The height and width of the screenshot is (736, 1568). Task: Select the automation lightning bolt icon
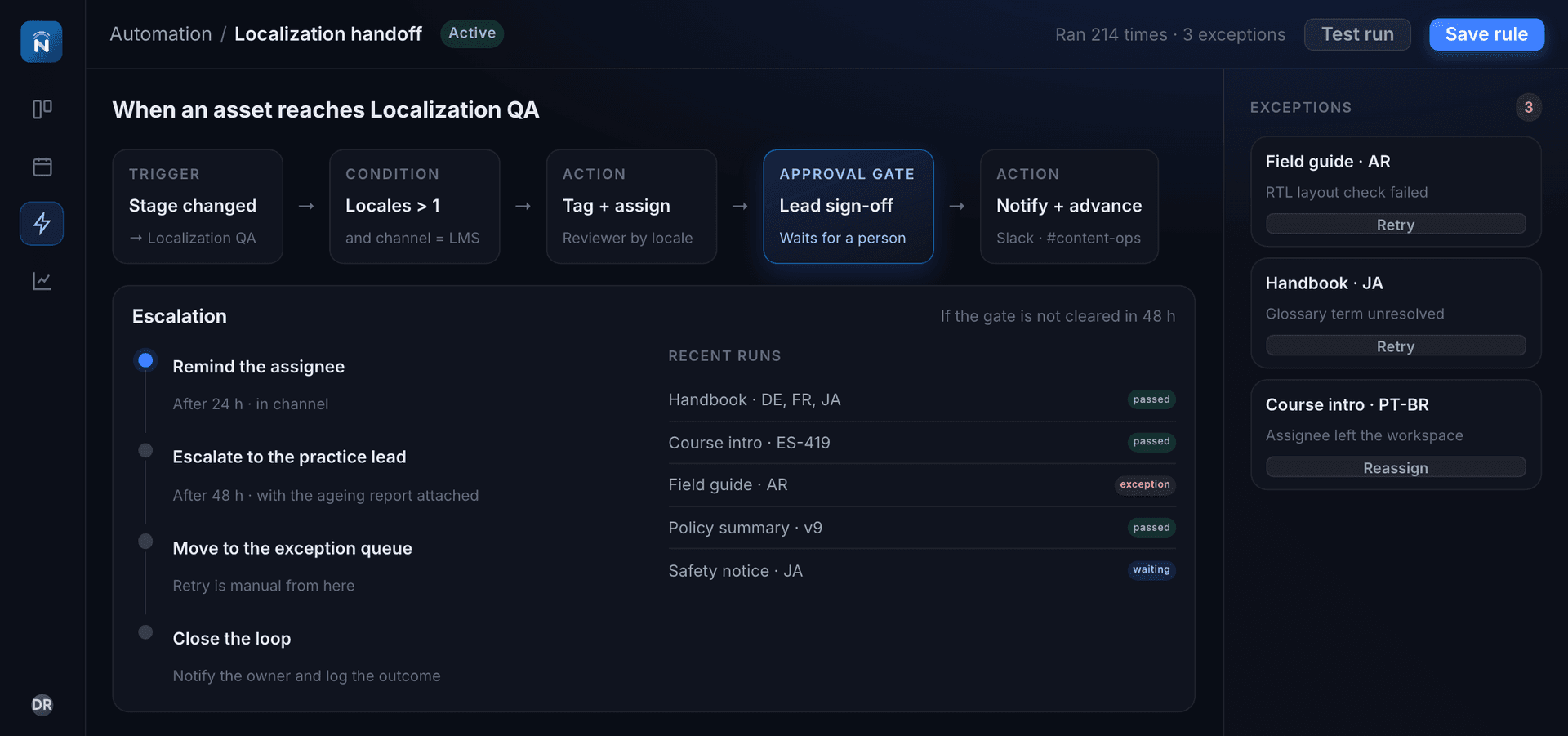(42, 223)
